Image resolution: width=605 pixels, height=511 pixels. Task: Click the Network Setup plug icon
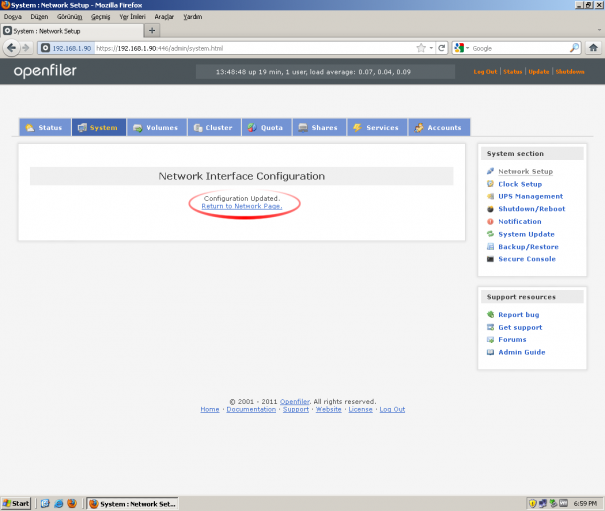tap(490, 171)
